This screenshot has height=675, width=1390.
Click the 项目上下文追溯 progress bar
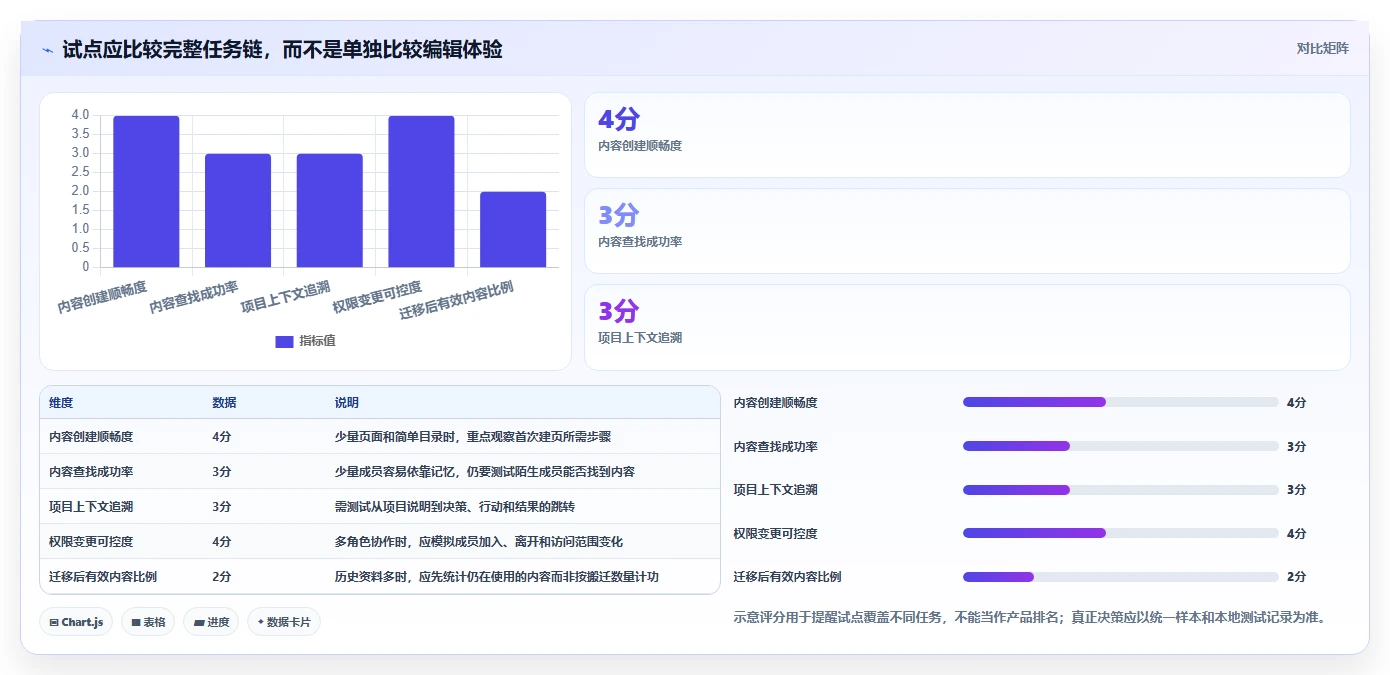[1120, 490]
